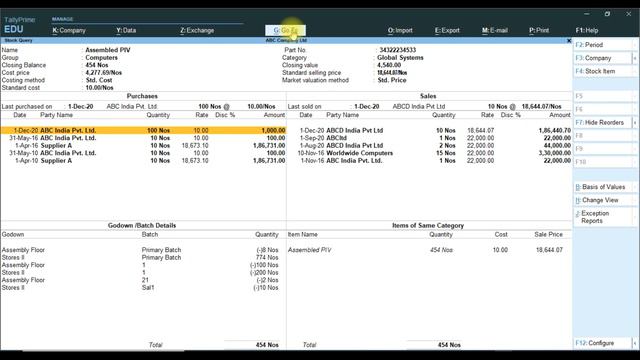This screenshot has width=640, height=360.
Task: Open the O: Import menu
Action: 400,30
